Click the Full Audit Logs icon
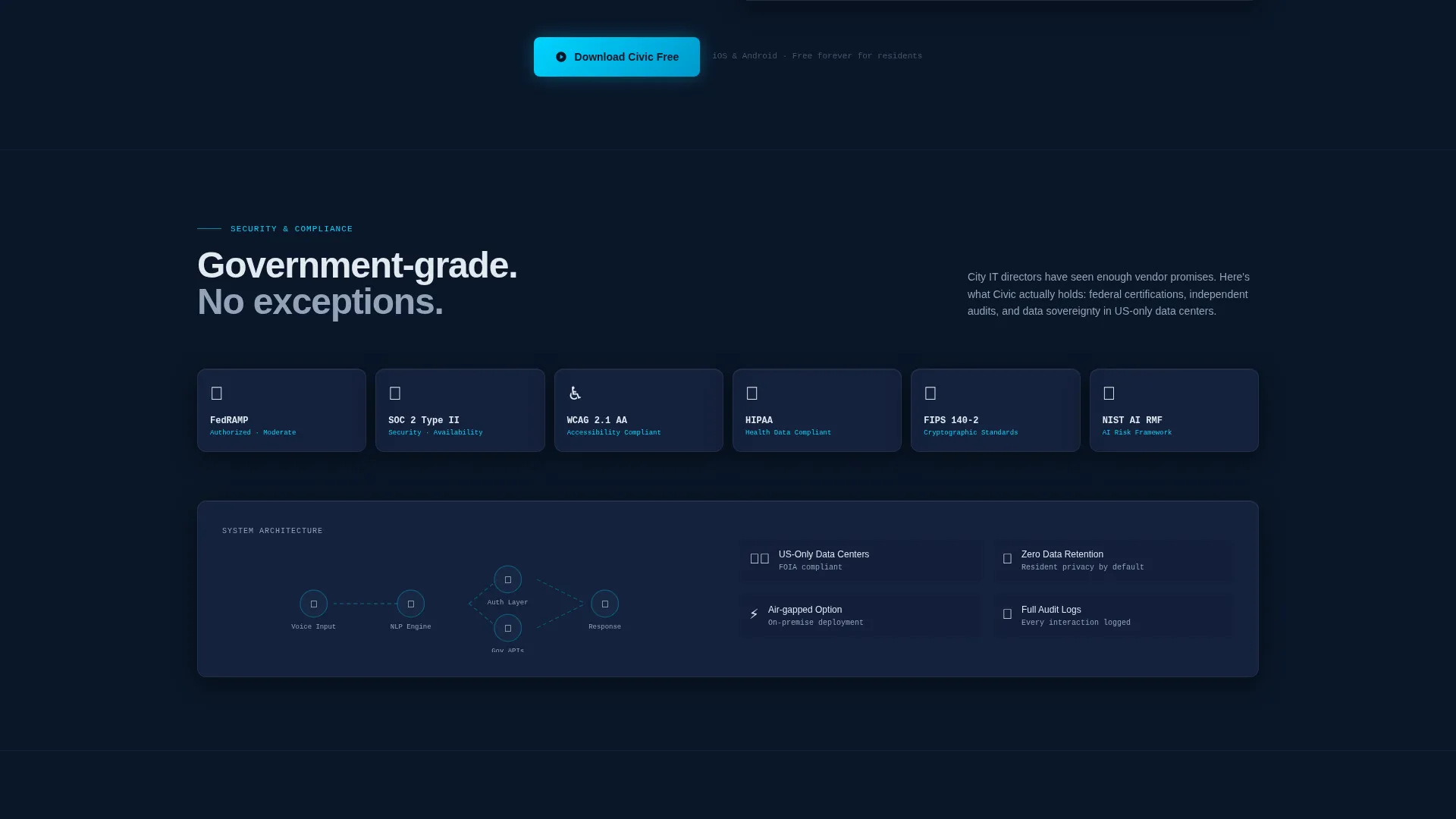The height and width of the screenshot is (819, 1456). [x=1007, y=614]
